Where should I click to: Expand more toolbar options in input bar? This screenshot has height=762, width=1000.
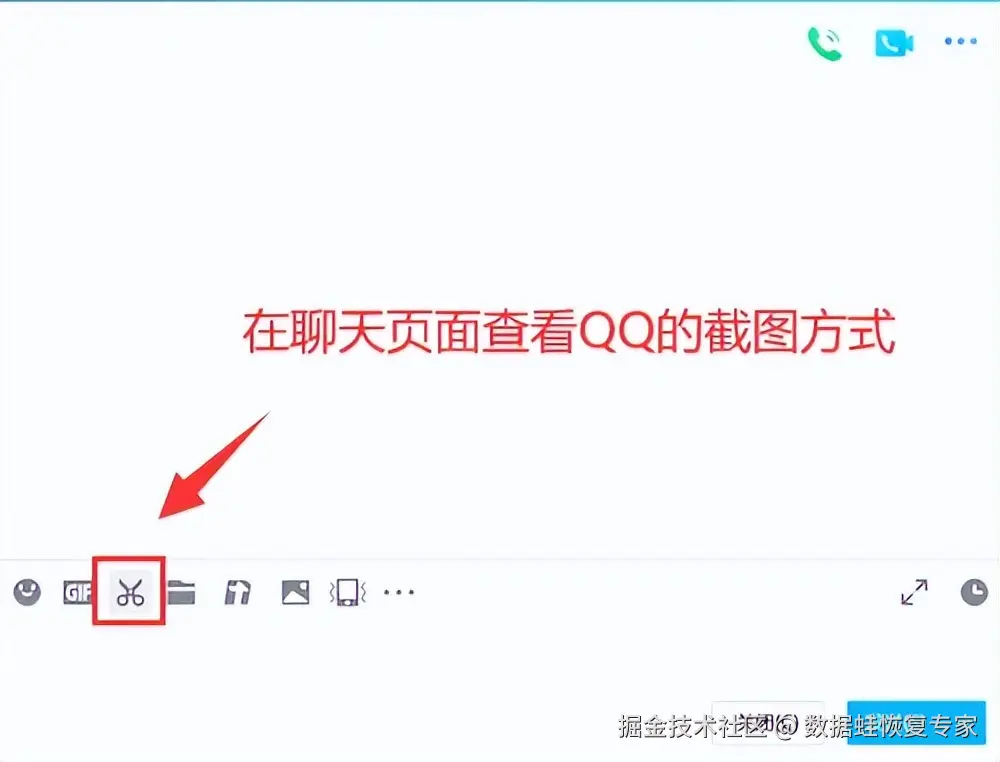(399, 592)
